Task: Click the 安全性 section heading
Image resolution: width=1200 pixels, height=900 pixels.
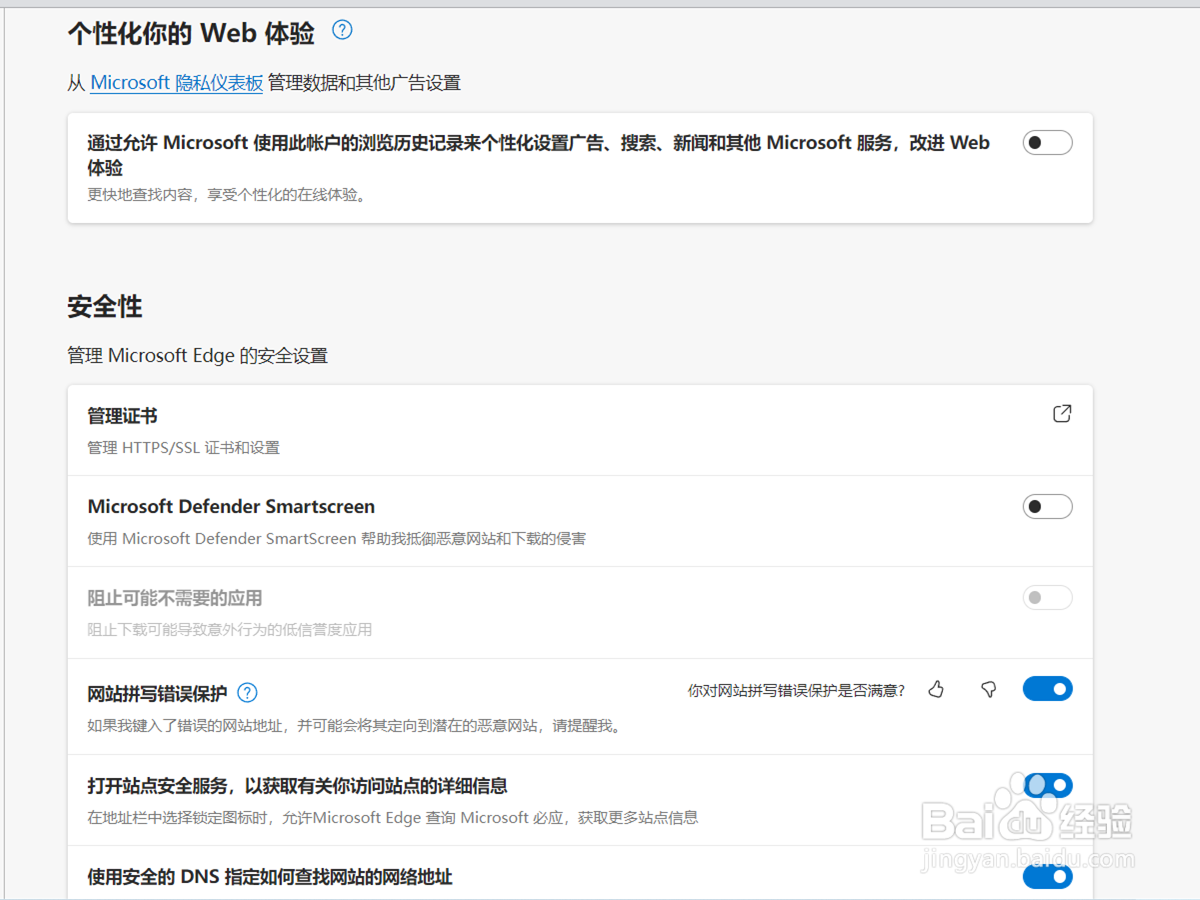Action: pos(105,307)
